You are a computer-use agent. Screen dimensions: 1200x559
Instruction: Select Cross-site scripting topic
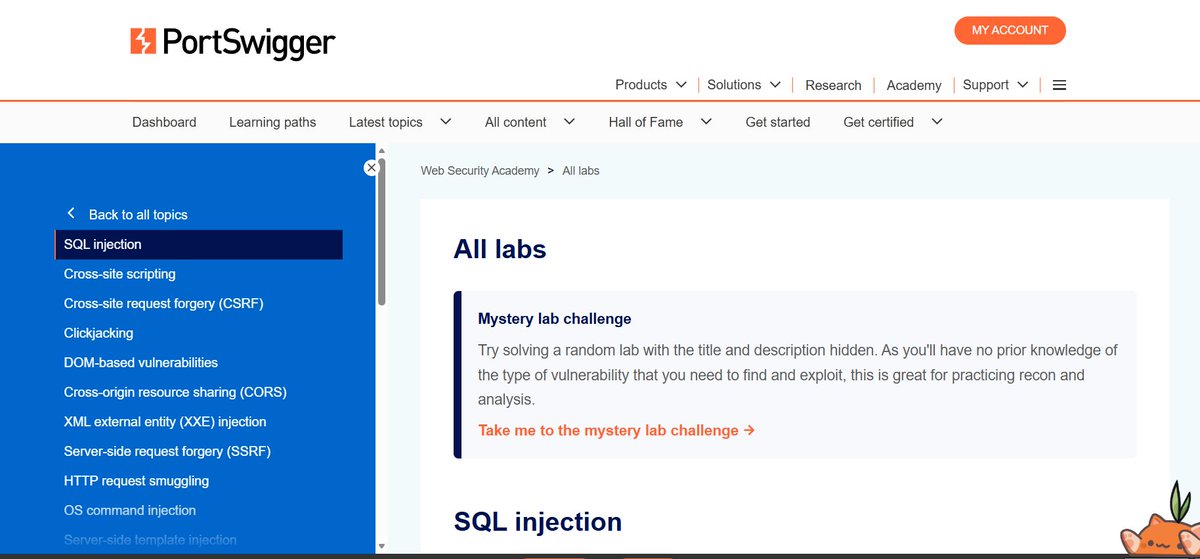click(120, 274)
